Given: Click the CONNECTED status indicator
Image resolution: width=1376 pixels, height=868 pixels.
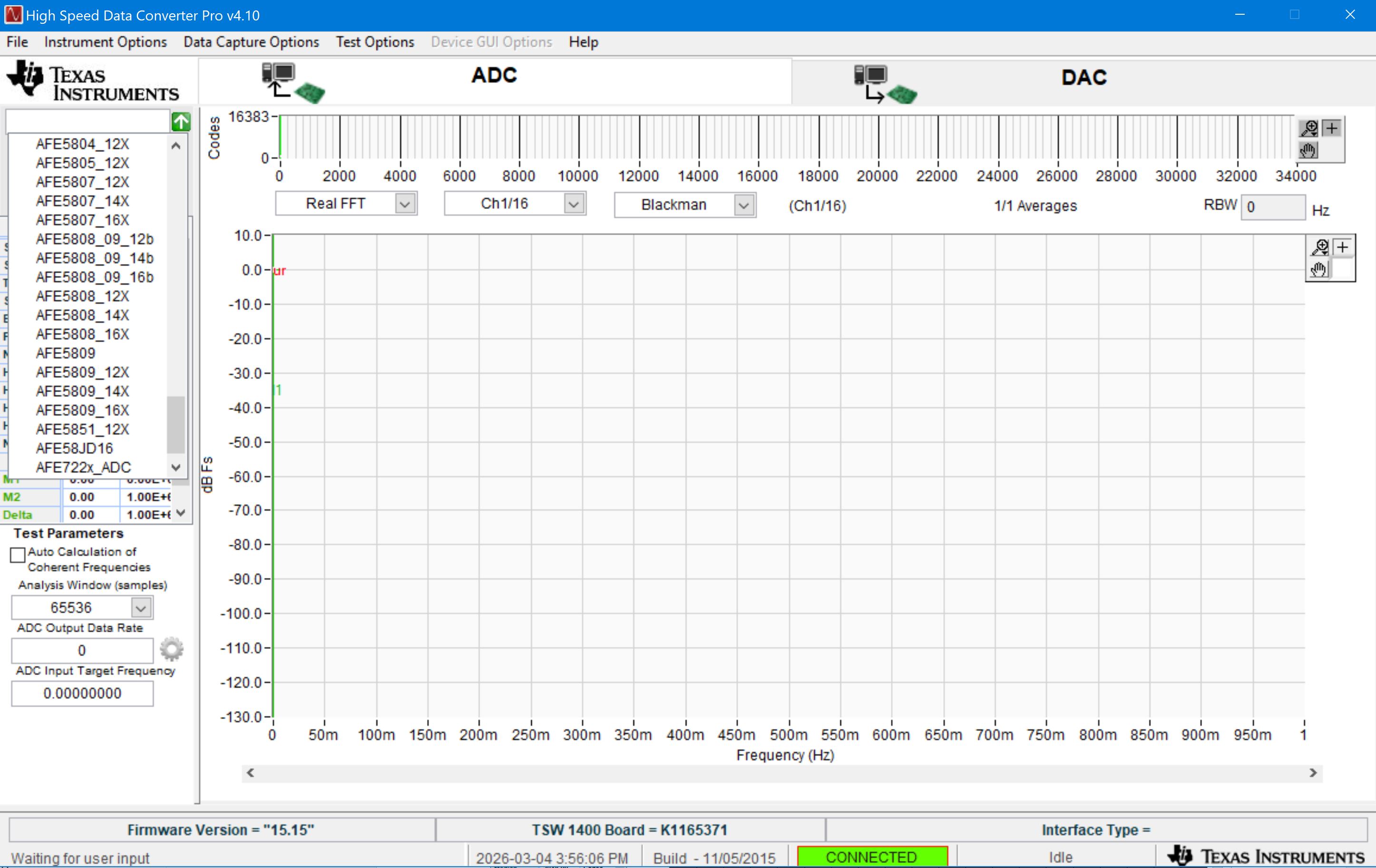Looking at the screenshot, I should (x=871, y=857).
